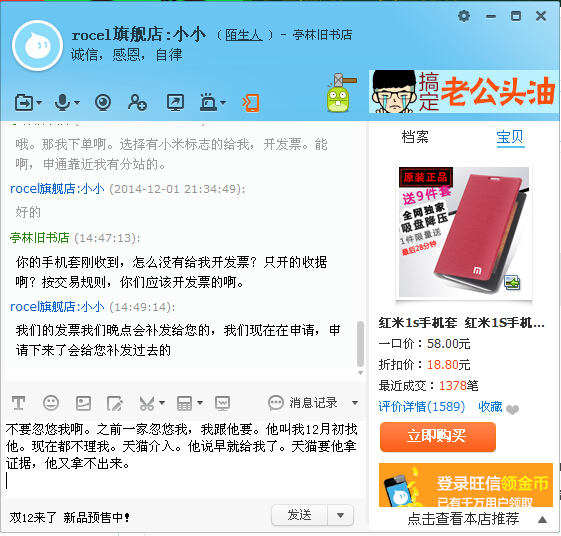Click the remote desktop assistance icon

pyautogui.click(x=176, y=103)
